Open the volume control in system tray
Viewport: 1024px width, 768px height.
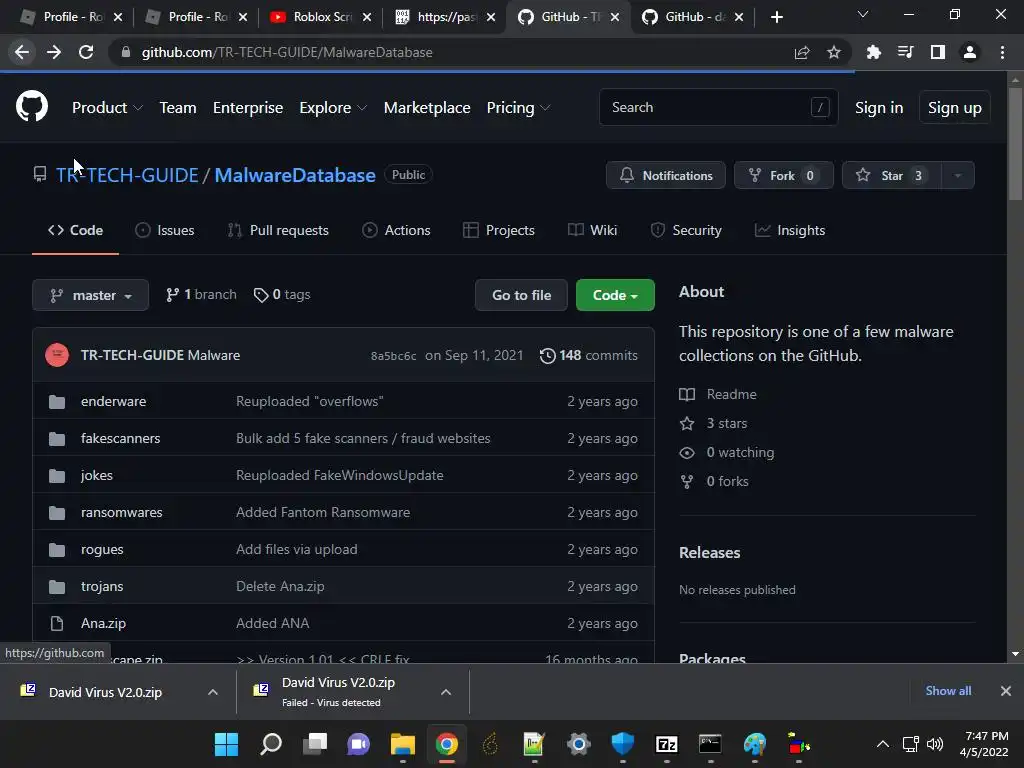click(x=935, y=744)
